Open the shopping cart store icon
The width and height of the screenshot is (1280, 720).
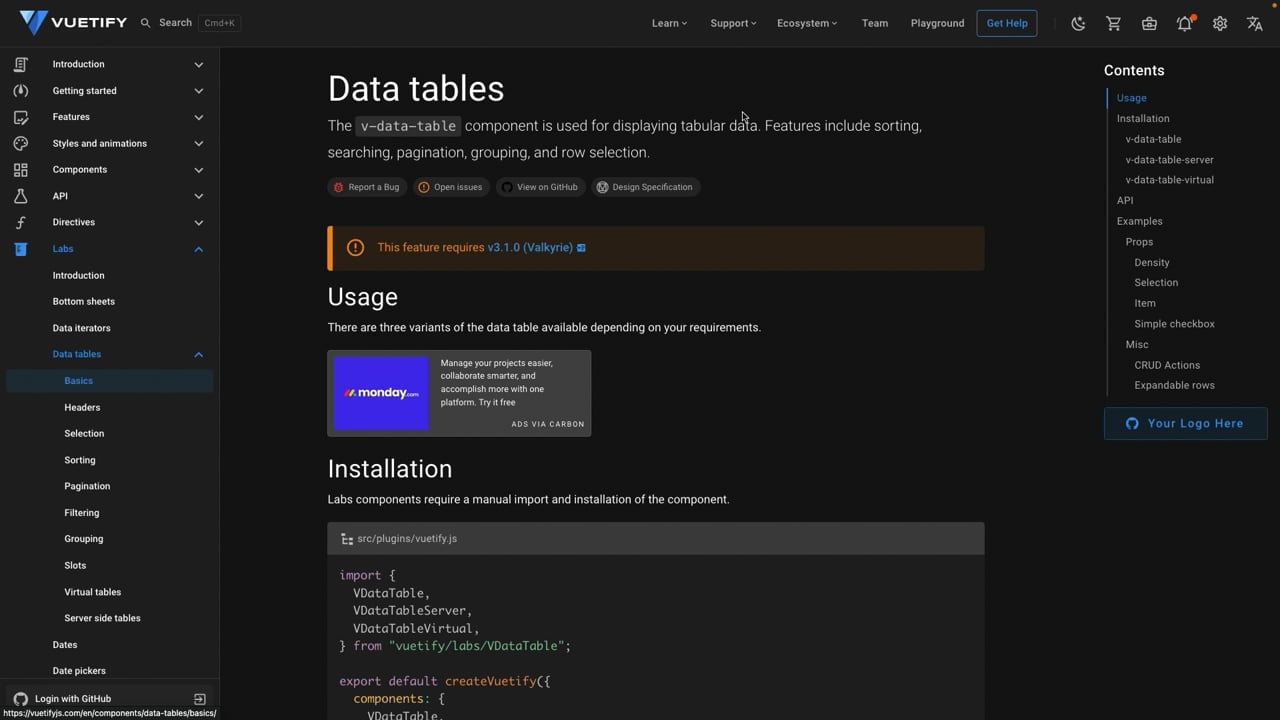1113,23
